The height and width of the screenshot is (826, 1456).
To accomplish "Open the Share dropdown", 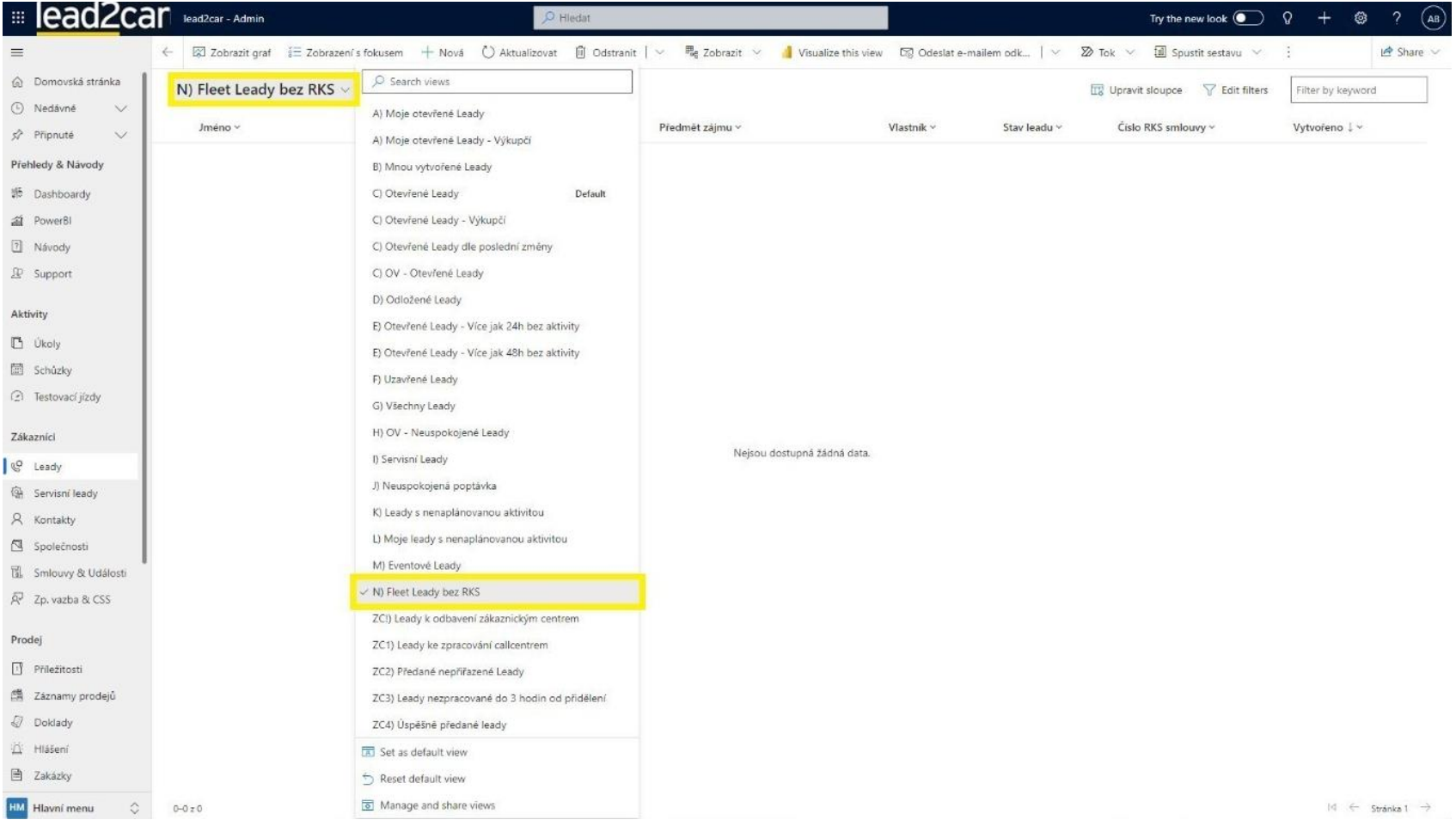I will pos(1410,52).
